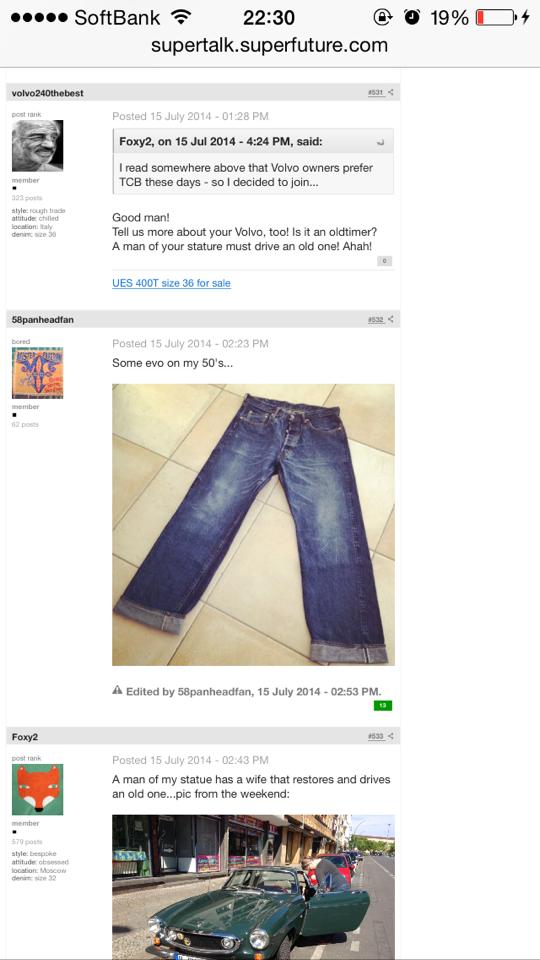Image resolution: width=540 pixels, height=960 pixels.
Task: Open the post #531 permalink
Action: click(376, 93)
